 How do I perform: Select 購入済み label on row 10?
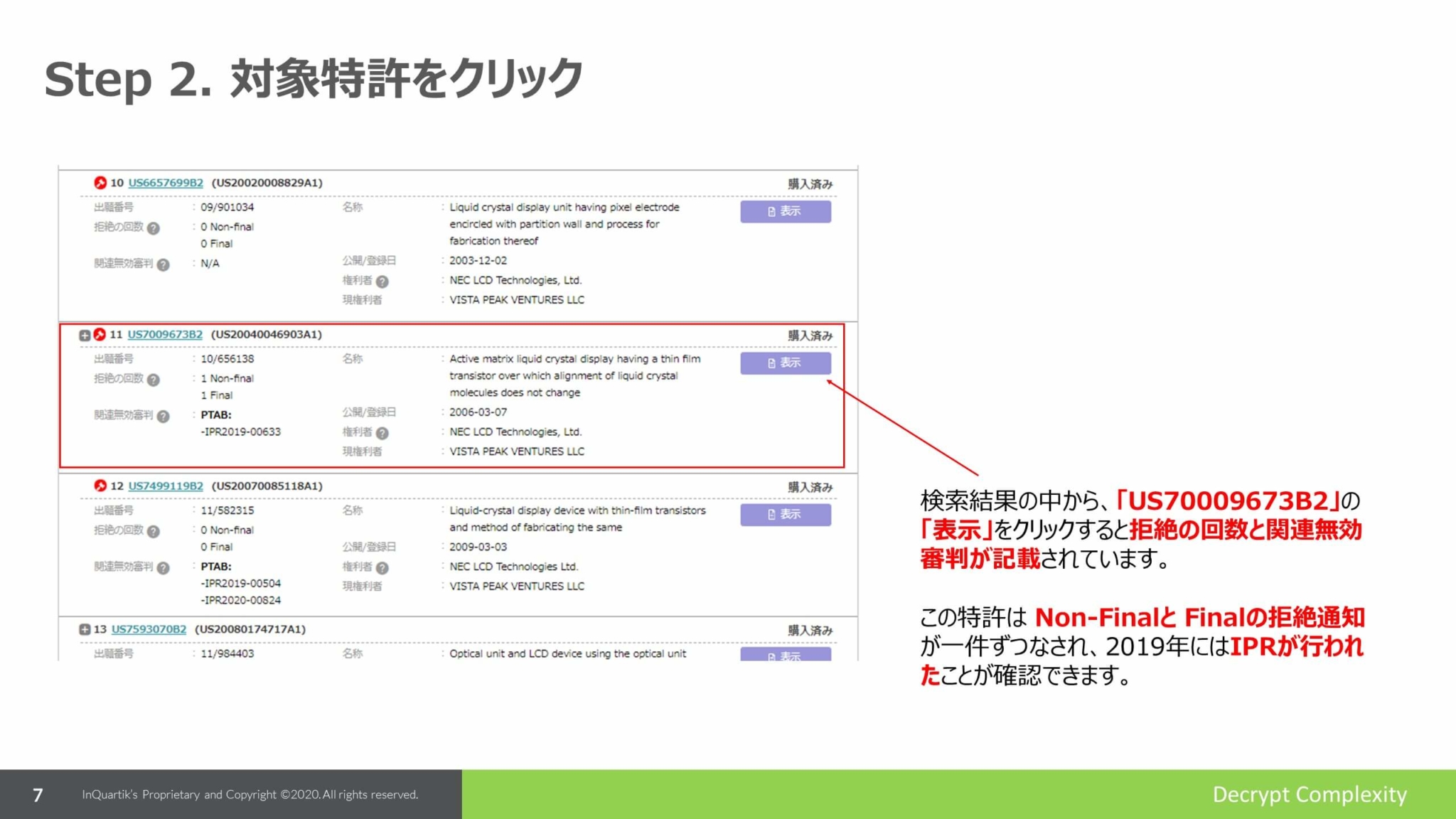click(x=810, y=184)
